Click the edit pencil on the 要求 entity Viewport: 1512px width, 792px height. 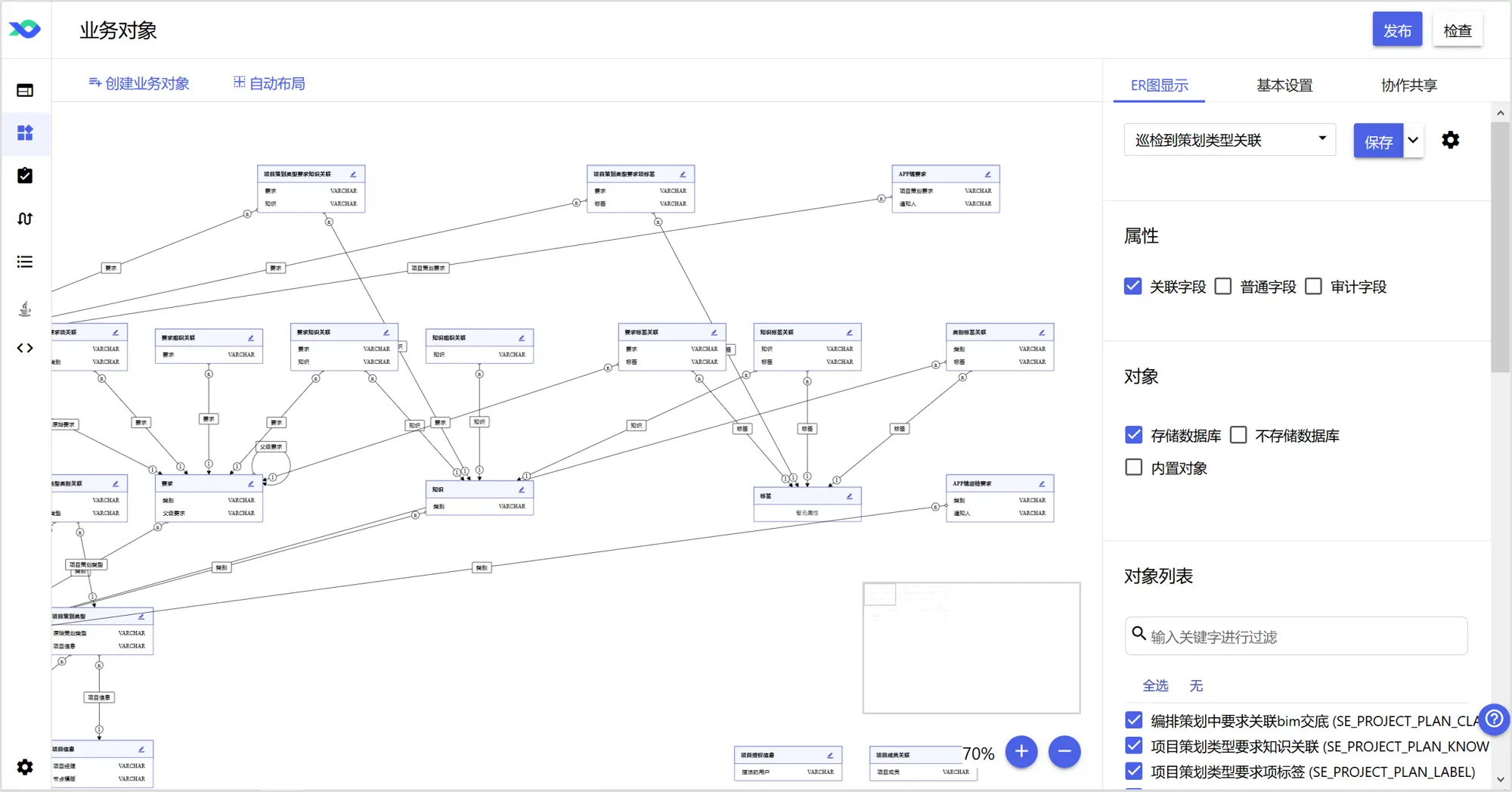(x=251, y=484)
